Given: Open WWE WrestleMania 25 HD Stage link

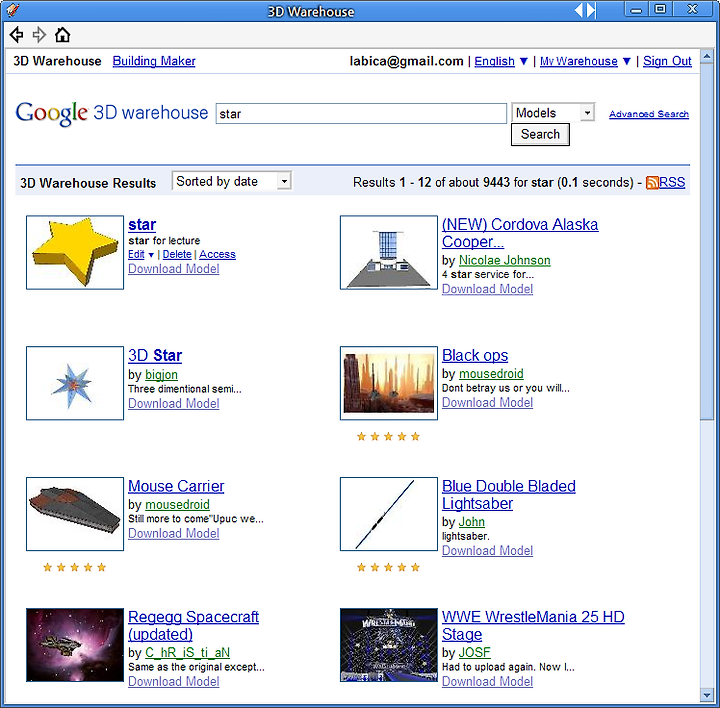Looking at the screenshot, I should pos(533,625).
